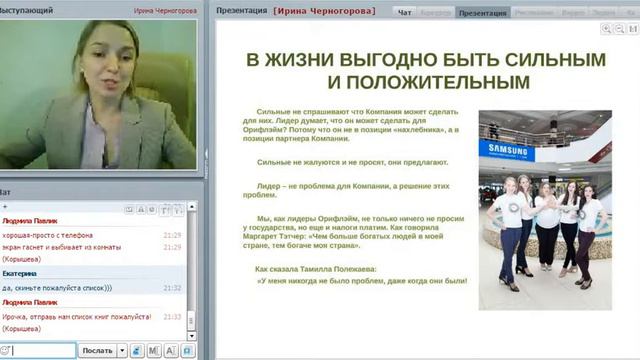Open the dimmed tab right of Презентация

534,13
